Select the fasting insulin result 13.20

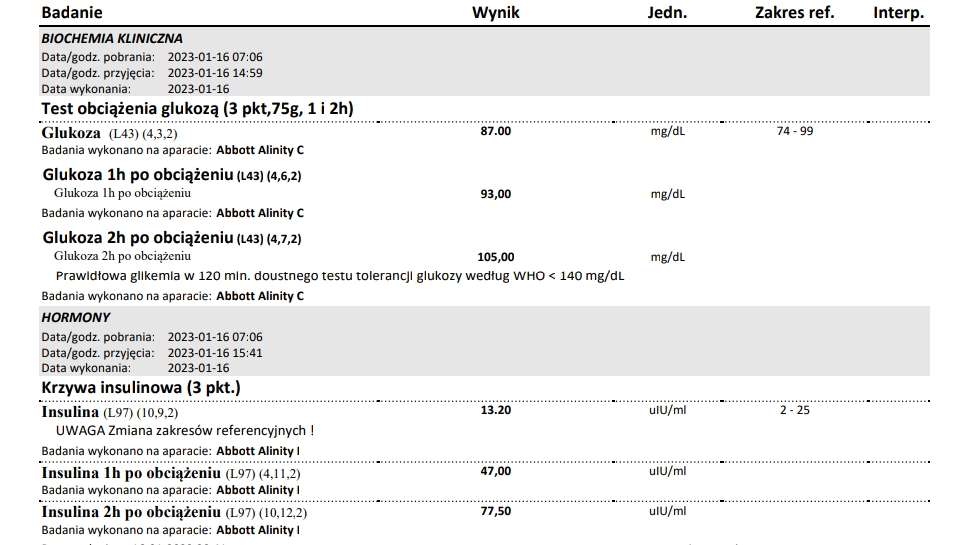click(x=496, y=410)
